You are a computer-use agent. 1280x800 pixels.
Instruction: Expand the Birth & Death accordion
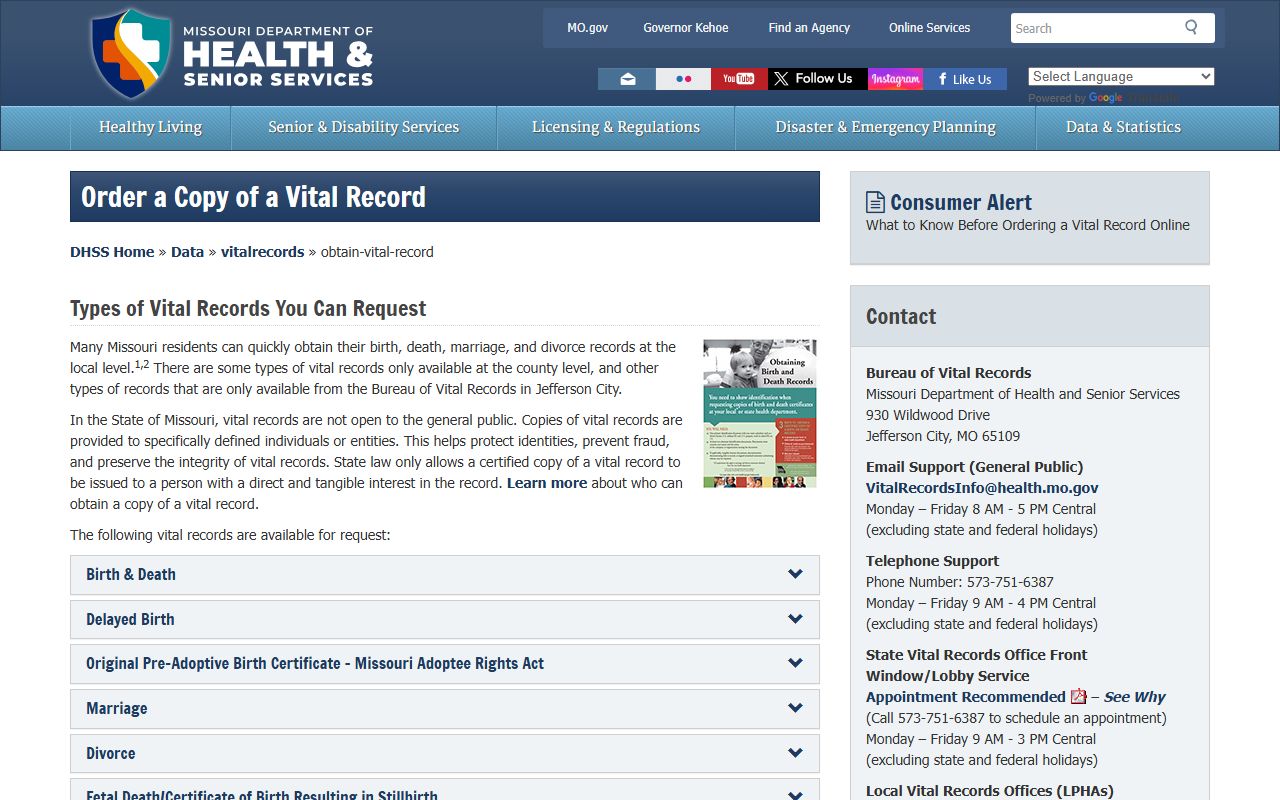[x=445, y=575]
